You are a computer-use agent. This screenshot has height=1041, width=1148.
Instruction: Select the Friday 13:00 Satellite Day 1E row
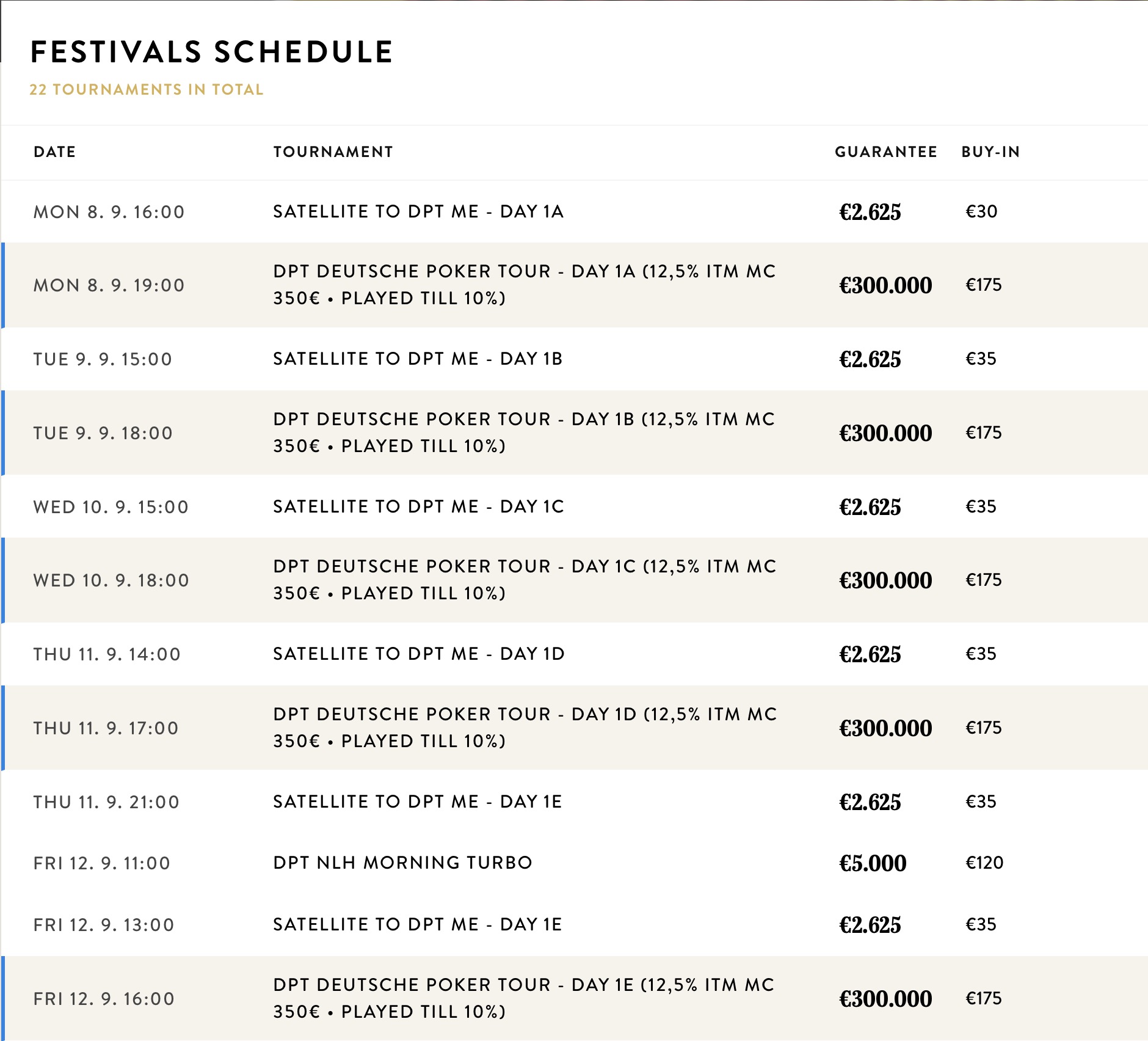tap(418, 924)
